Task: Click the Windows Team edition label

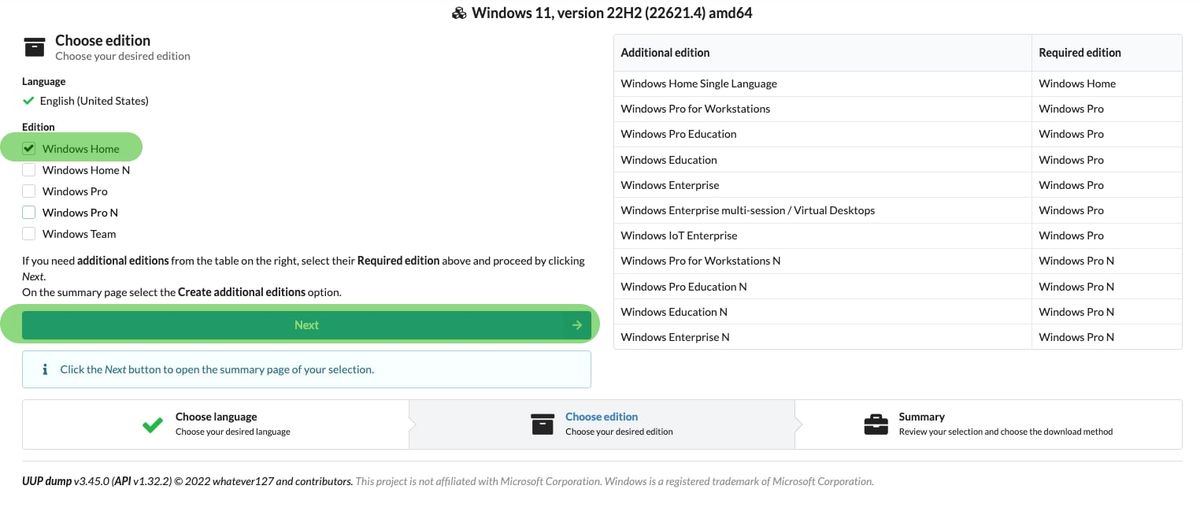Action: (79, 234)
